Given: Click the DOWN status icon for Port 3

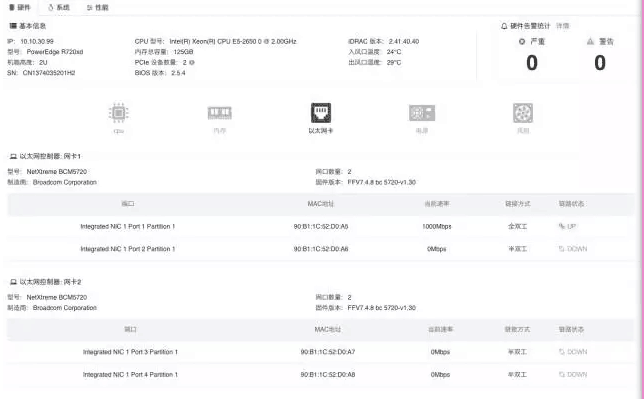Looking at the screenshot, I should 561,352.
